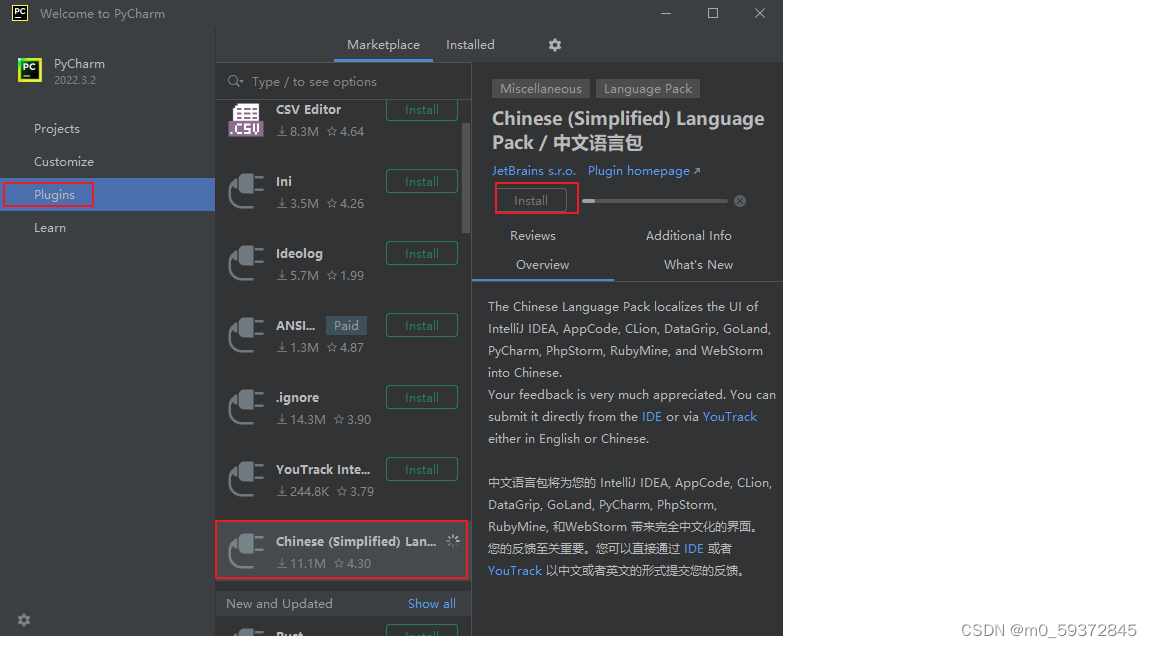Open the YouTrack link in English description

click(x=730, y=417)
